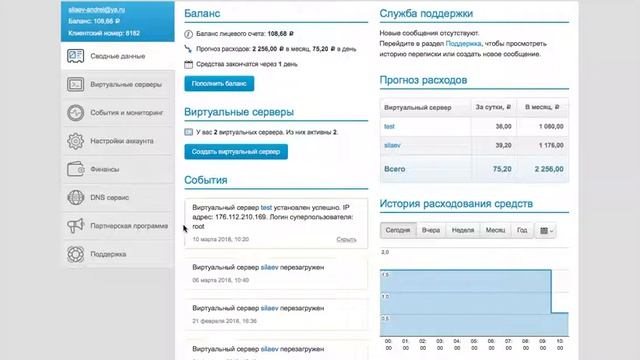Click the Всего row daily total 75,20
The height and width of the screenshot is (360, 640).
[x=502, y=169]
